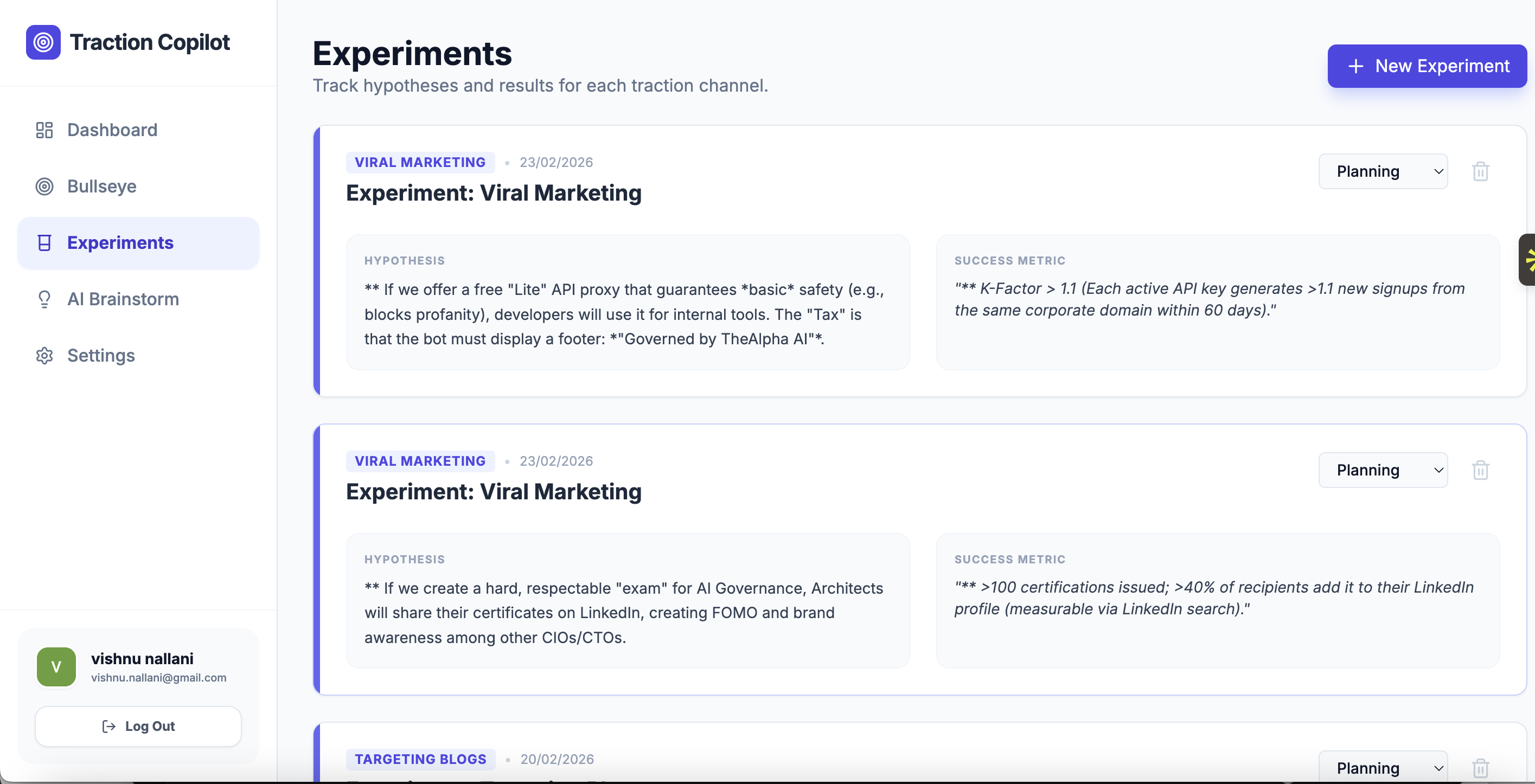Image resolution: width=1535 pixels, height=784 pixels.
Task: Click the Targeting Blogs channel tag
Action: (x=420, y=759)
